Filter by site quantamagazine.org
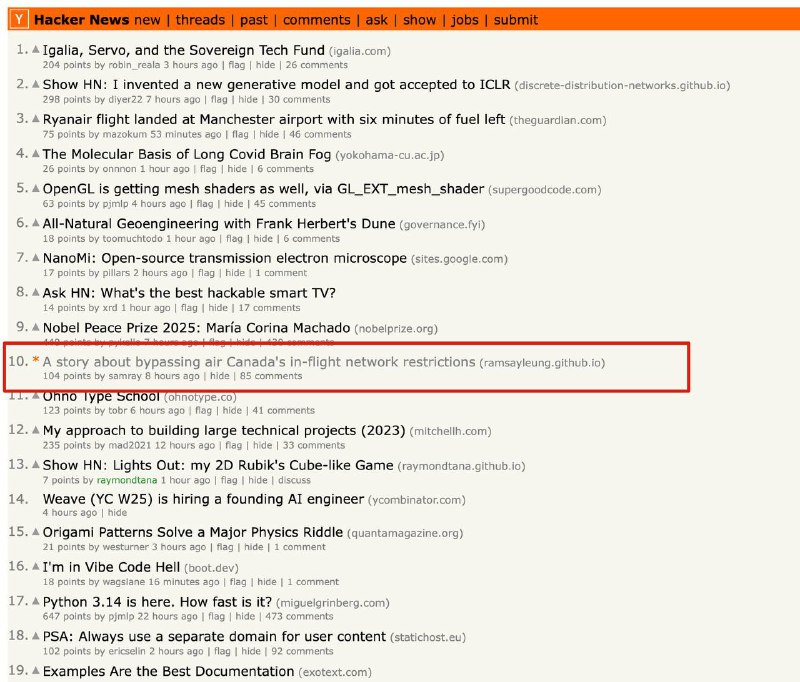The height and width of the screenshot is (682, 800). (x=405, y=533)
